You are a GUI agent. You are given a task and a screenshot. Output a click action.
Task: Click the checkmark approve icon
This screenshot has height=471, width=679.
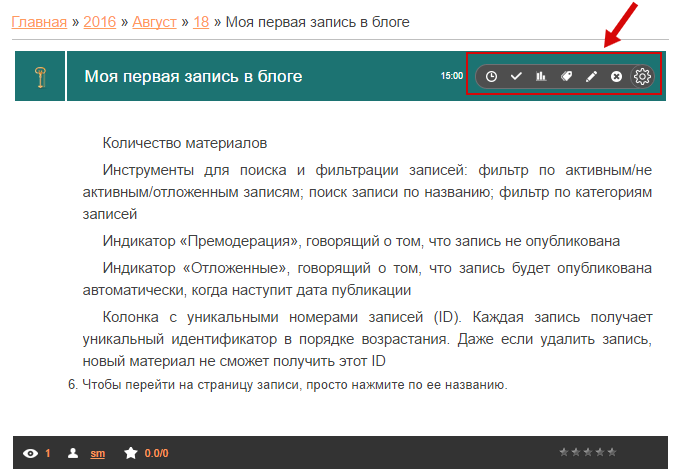(x=516, y=76)
